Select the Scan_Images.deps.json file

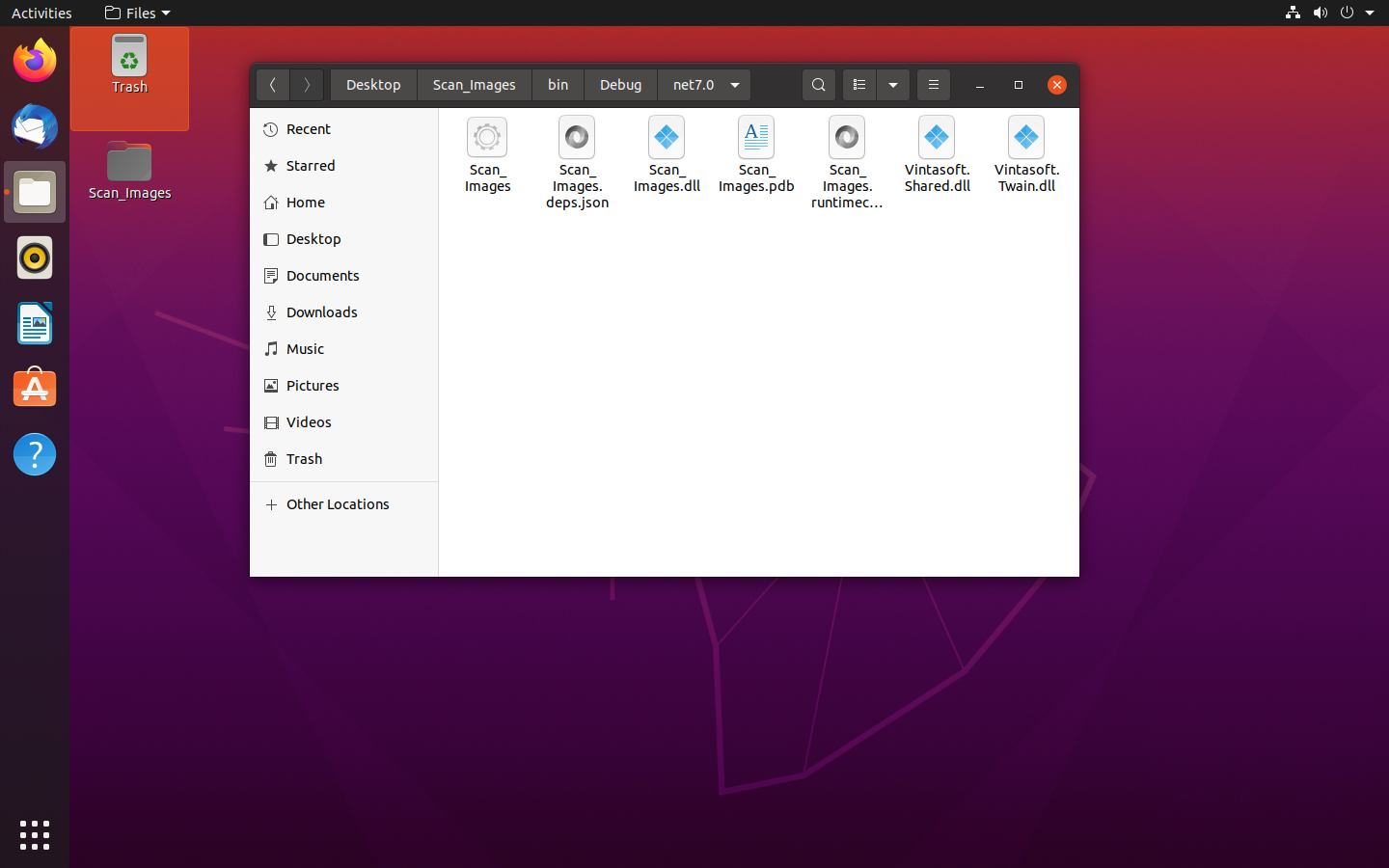coord(577,139)
